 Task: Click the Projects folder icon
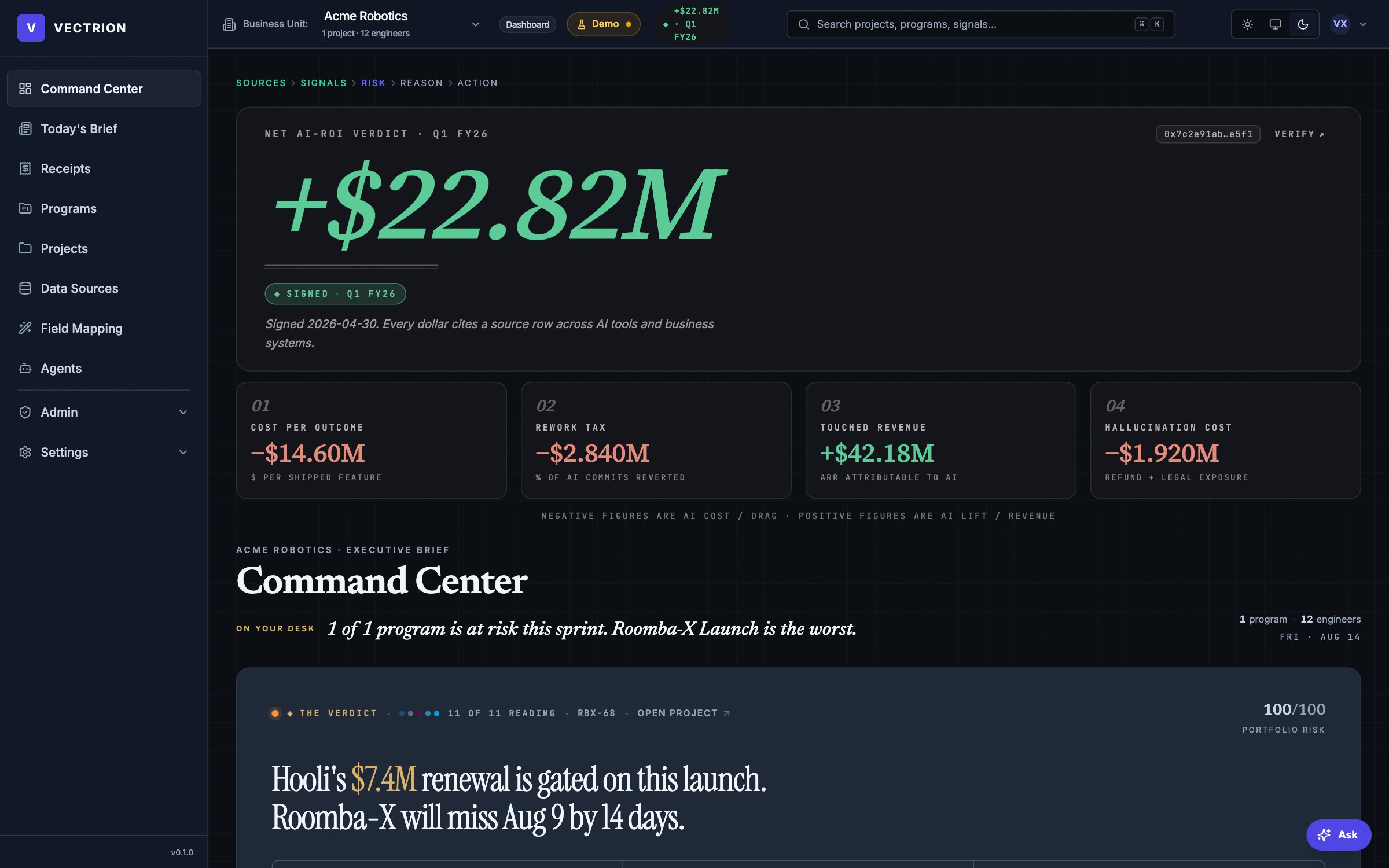pos(25,248)
